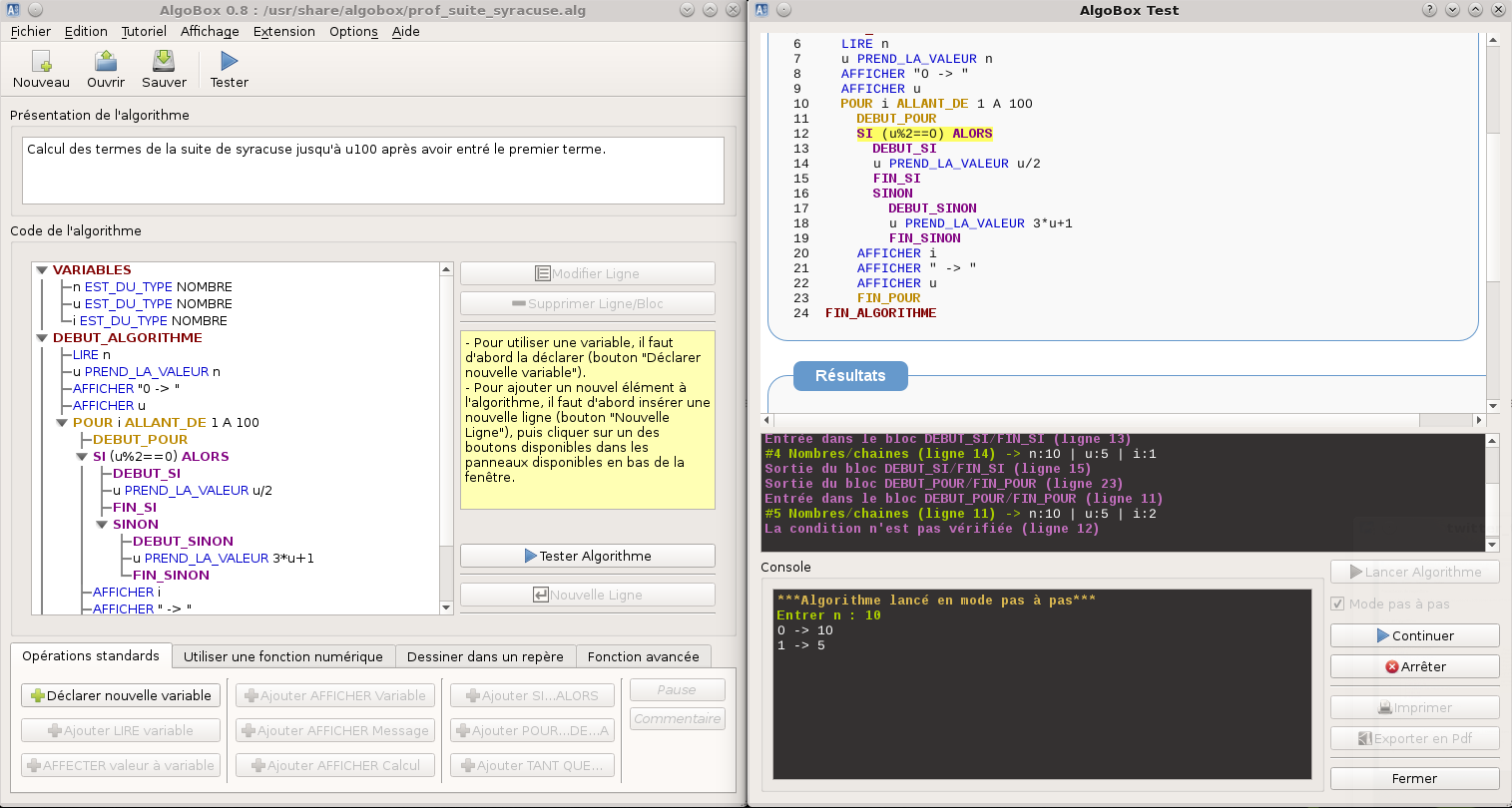This screenshot has height=808, width=1512.
Task: Click Supprimer Ligne/Bloc button
Action: coord(588,303)
